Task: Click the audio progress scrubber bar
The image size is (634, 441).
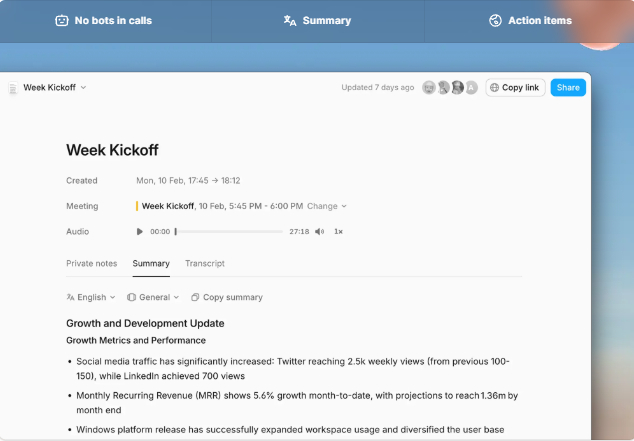Action: tap(229, 231)
